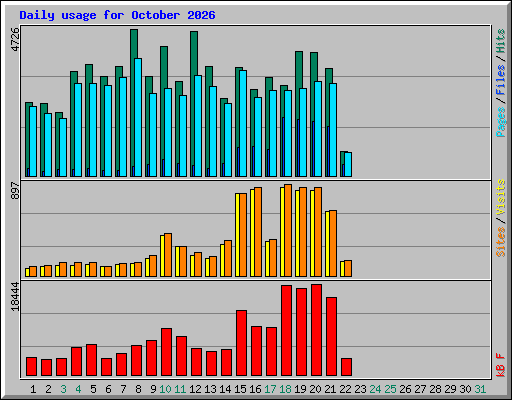Click green day label '25' on the x-axis
The height and width of the screenshot is (400, 512).
coord(390,389)
